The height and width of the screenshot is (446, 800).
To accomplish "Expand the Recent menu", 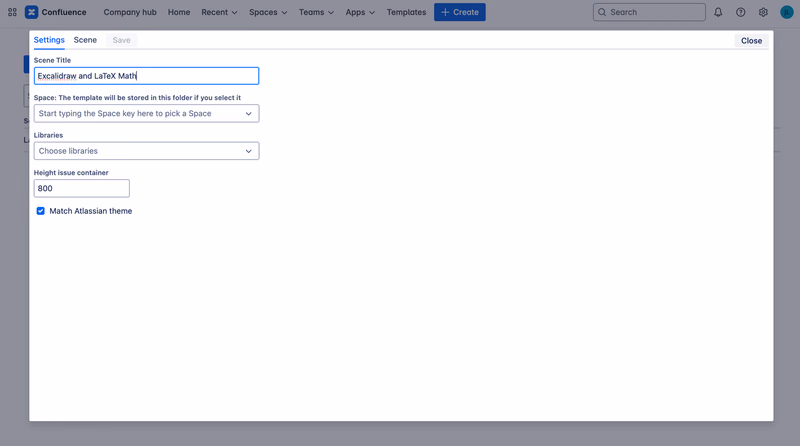I will pyautogui.click(x=219, y=12).
